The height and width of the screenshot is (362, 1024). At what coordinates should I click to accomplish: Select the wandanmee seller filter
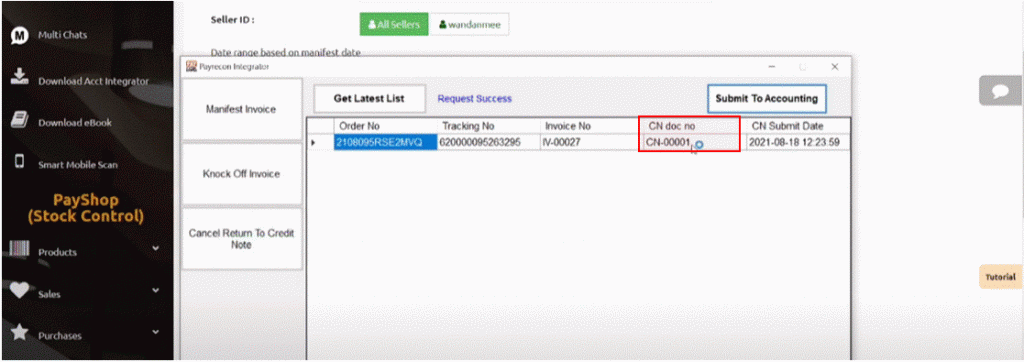point(470,24)
